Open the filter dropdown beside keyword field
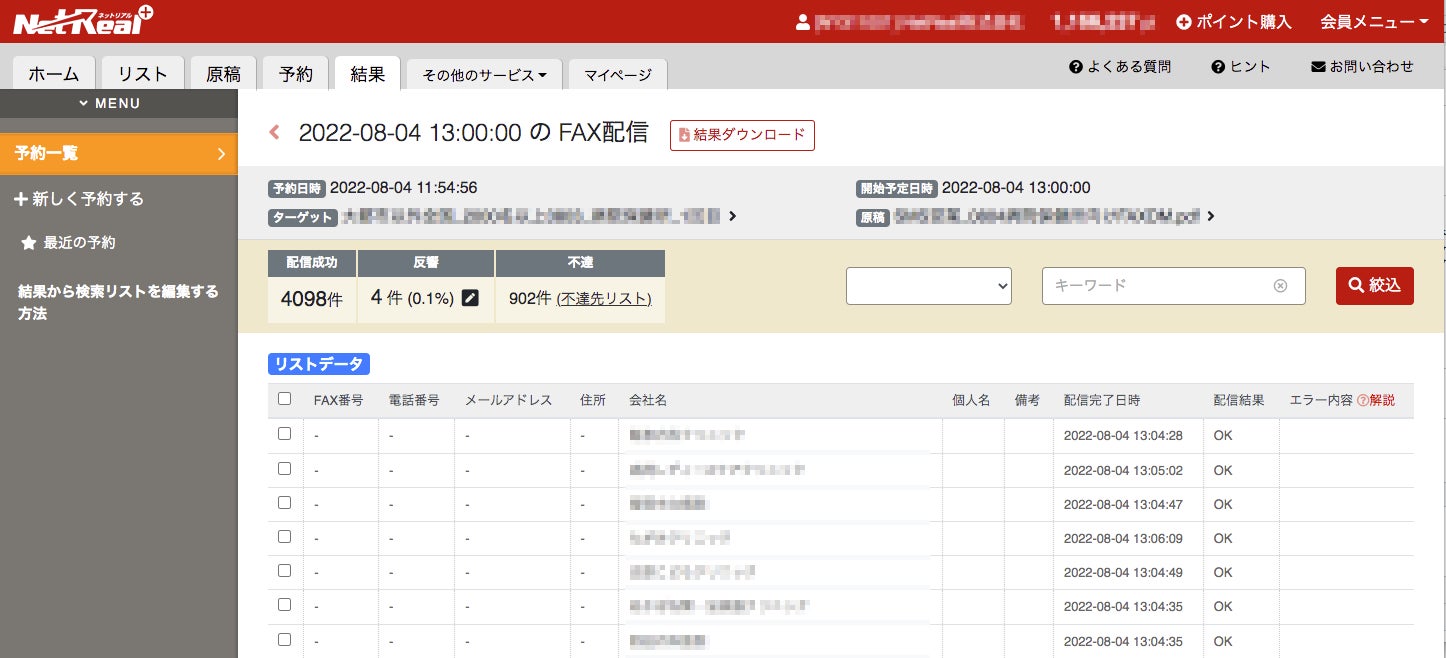Viewport: 1446px width, 658px height. pos(929,286)
